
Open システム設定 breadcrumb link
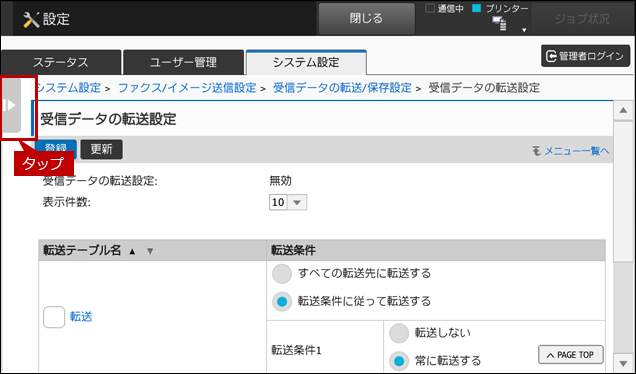coord(68,88)
